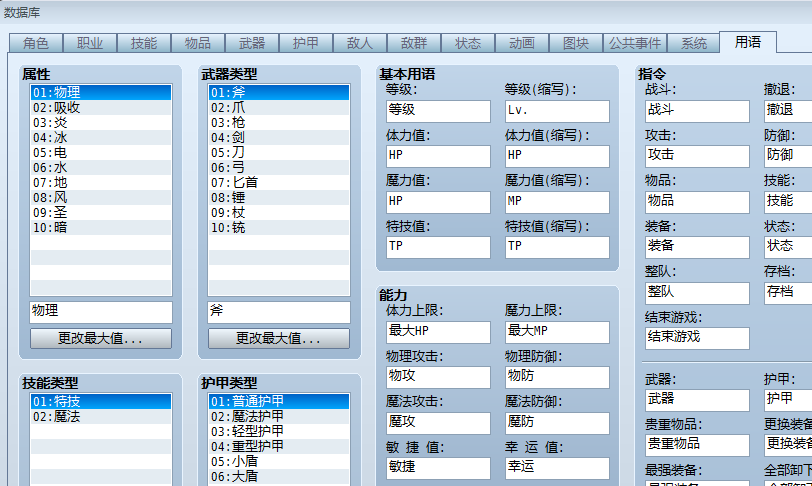This screenshot has width=812, height=486.
Task: Select 10:暗 attribute row
Action: [x=101, y=228]
